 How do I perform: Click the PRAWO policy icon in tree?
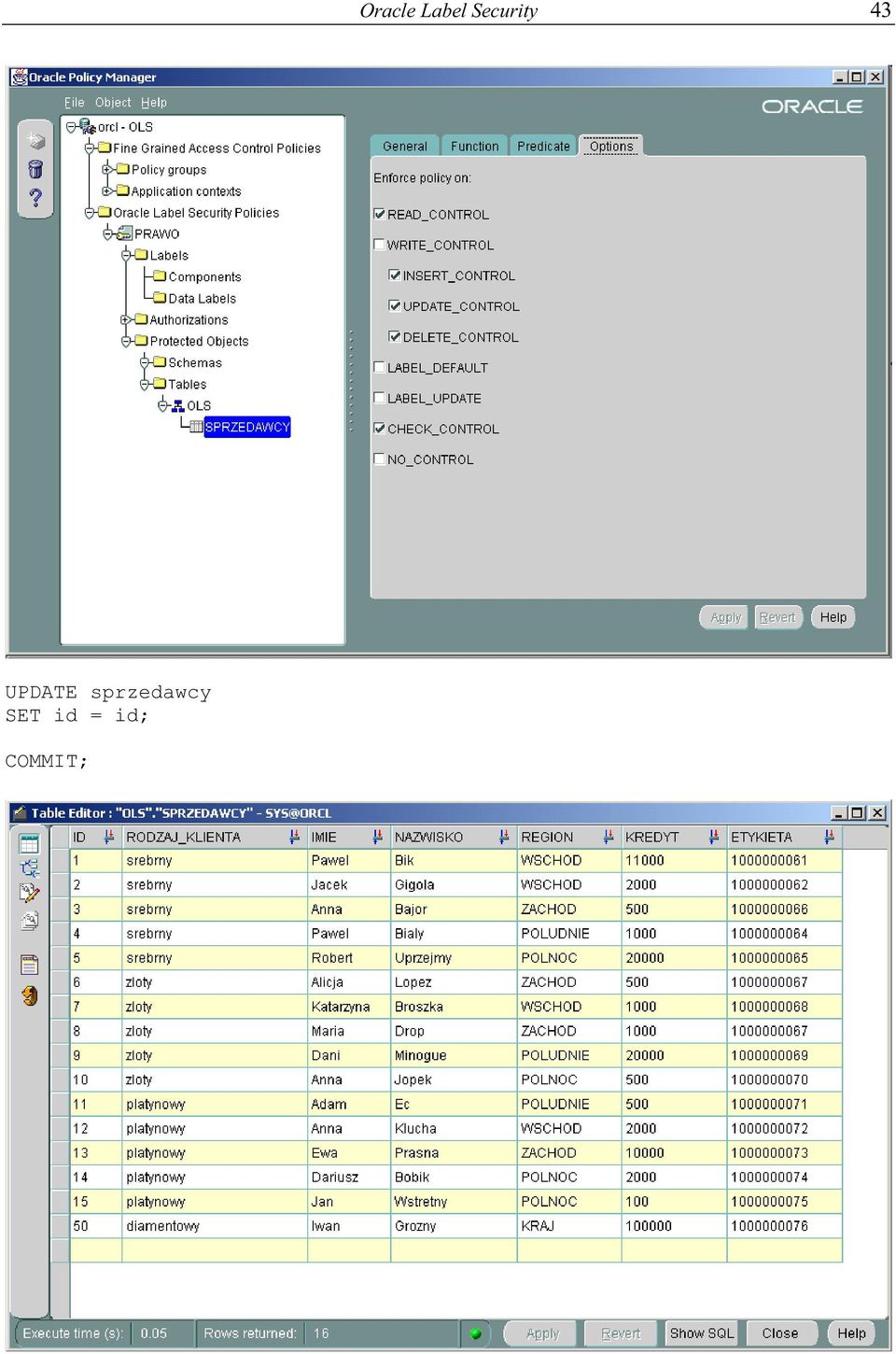tap(124, 233)
